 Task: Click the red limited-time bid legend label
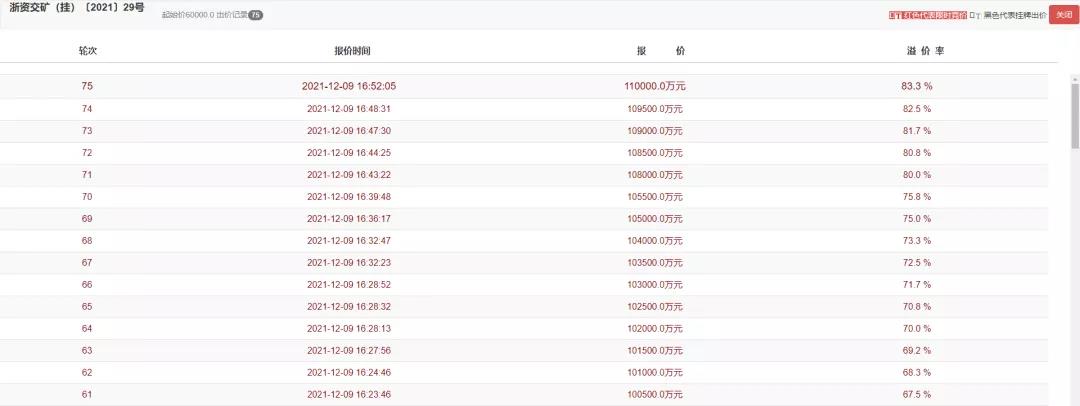click(x=928, y=16)
